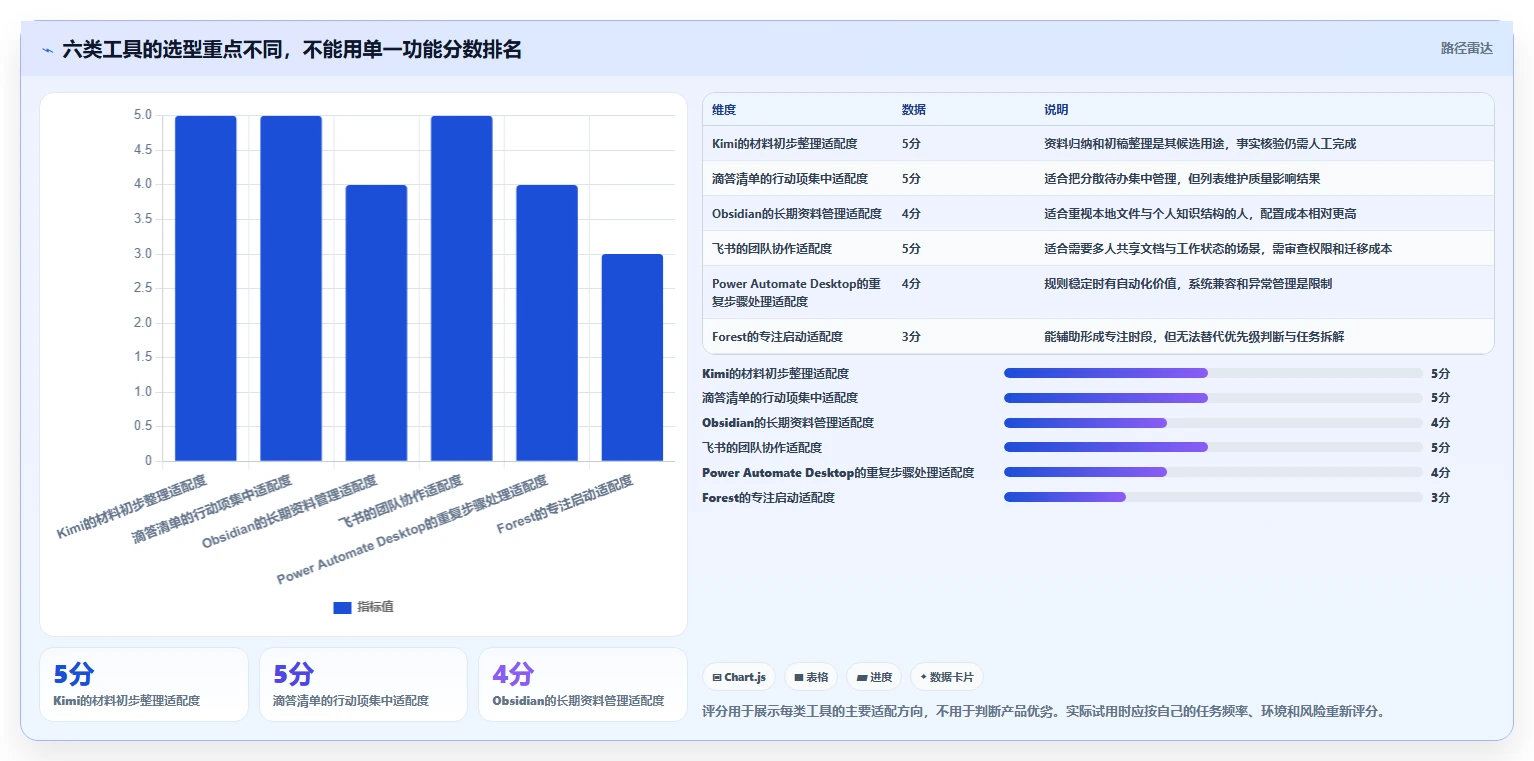Open the Kimi 5分 data card
The image size is (1534, 761).
click(x=144, y=684)
